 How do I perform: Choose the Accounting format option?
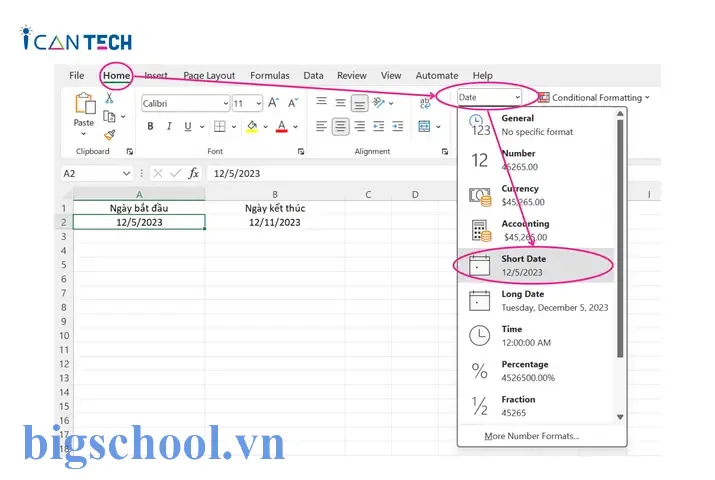click(x=537, y=230)
